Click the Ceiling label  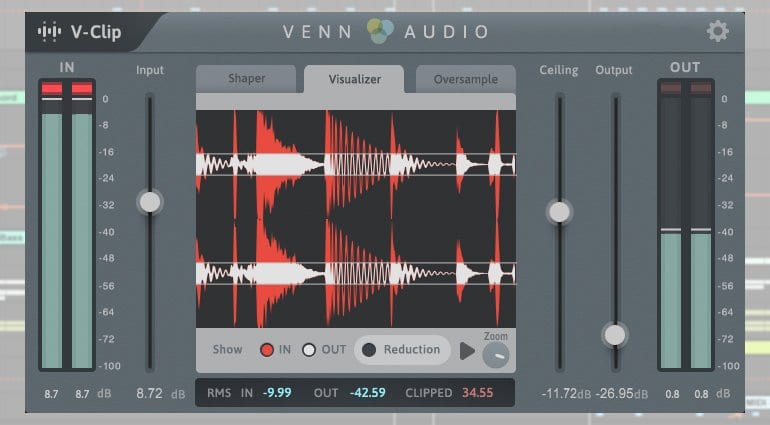[x=559, y=70]
